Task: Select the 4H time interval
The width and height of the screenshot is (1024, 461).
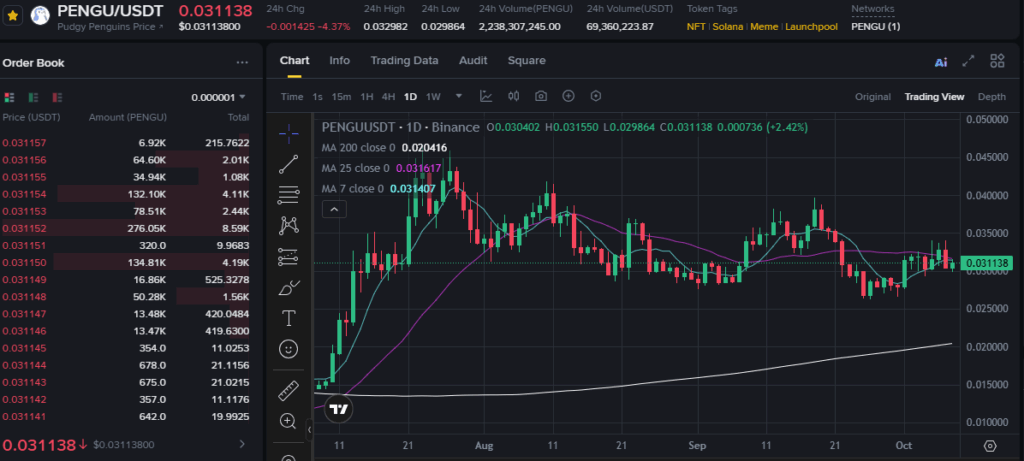Action: [x=388, y=97]
